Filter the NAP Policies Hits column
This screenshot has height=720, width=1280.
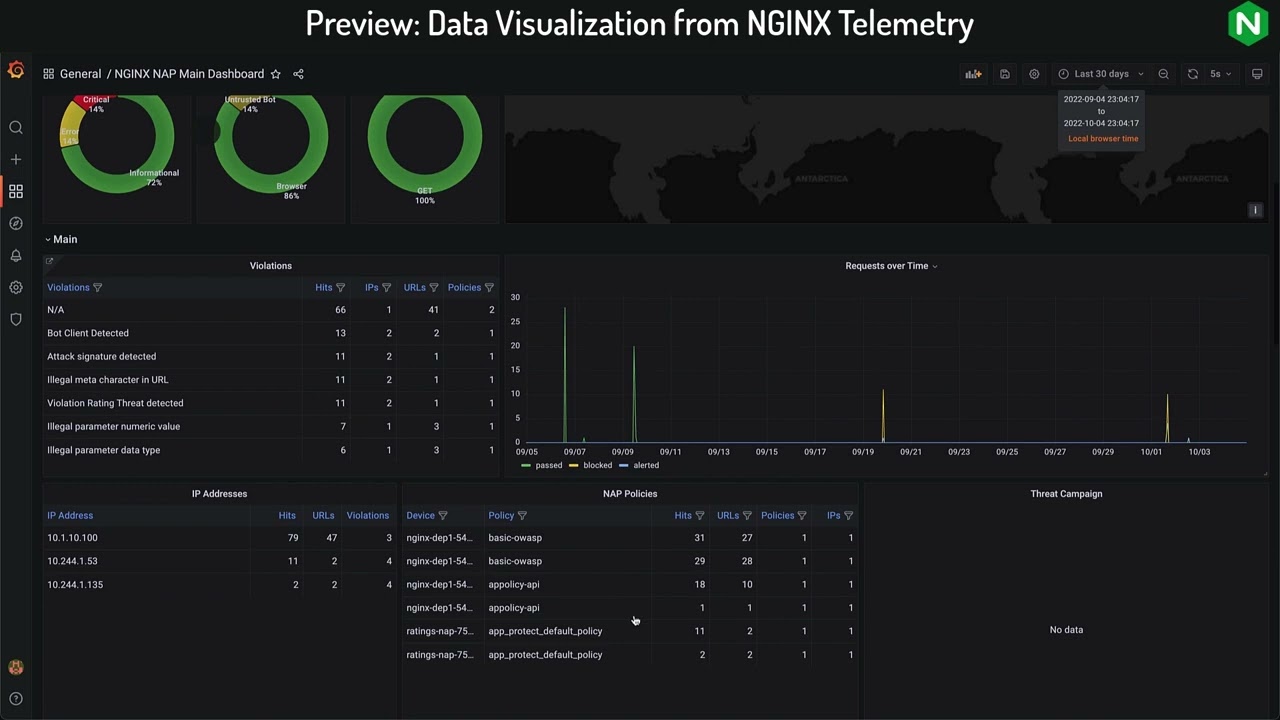click(700, 516)
